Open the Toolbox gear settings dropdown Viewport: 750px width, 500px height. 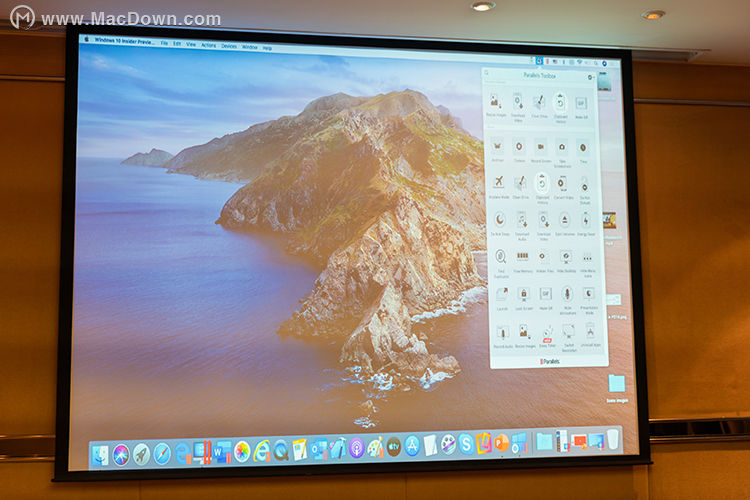click(x=591, y=77)
